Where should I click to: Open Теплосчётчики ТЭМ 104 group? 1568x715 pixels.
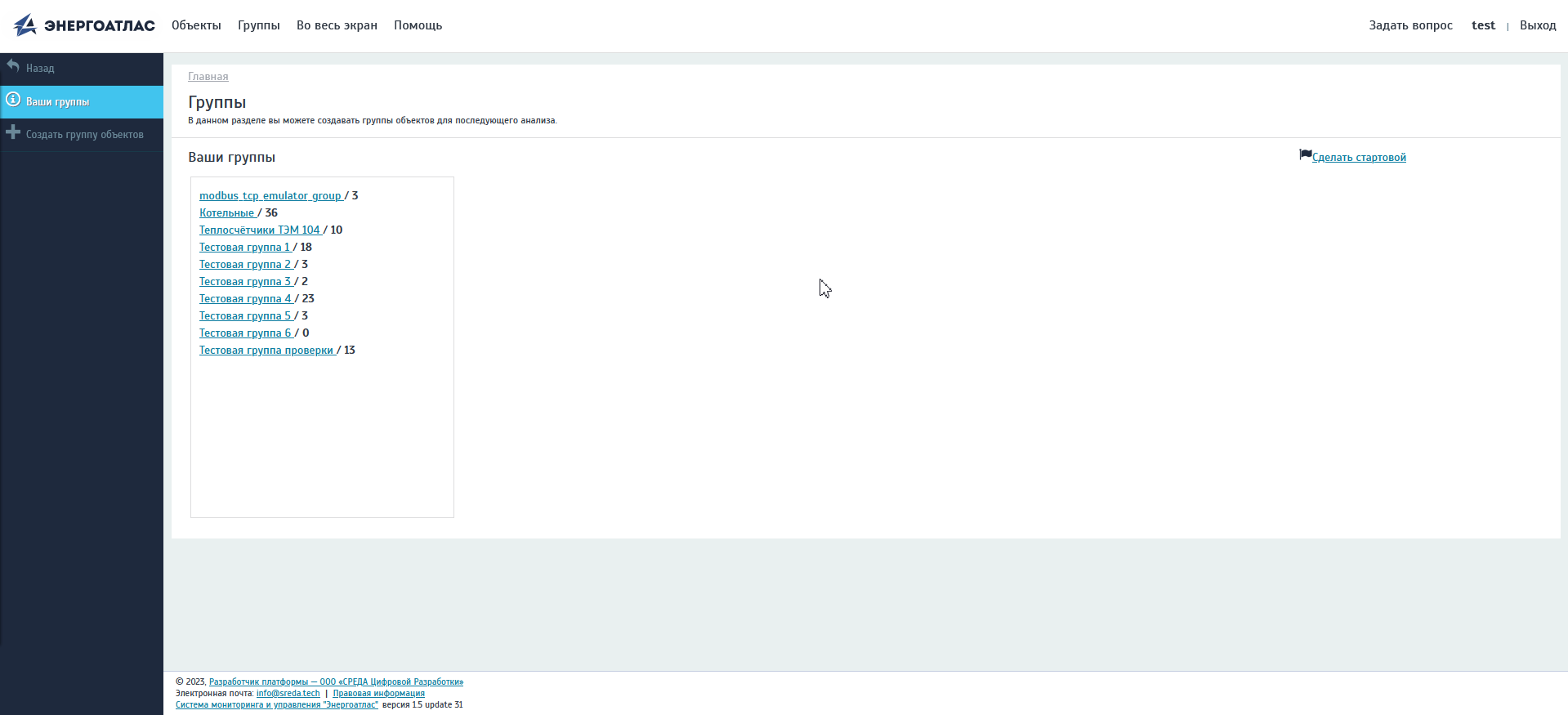pos(260,230)
